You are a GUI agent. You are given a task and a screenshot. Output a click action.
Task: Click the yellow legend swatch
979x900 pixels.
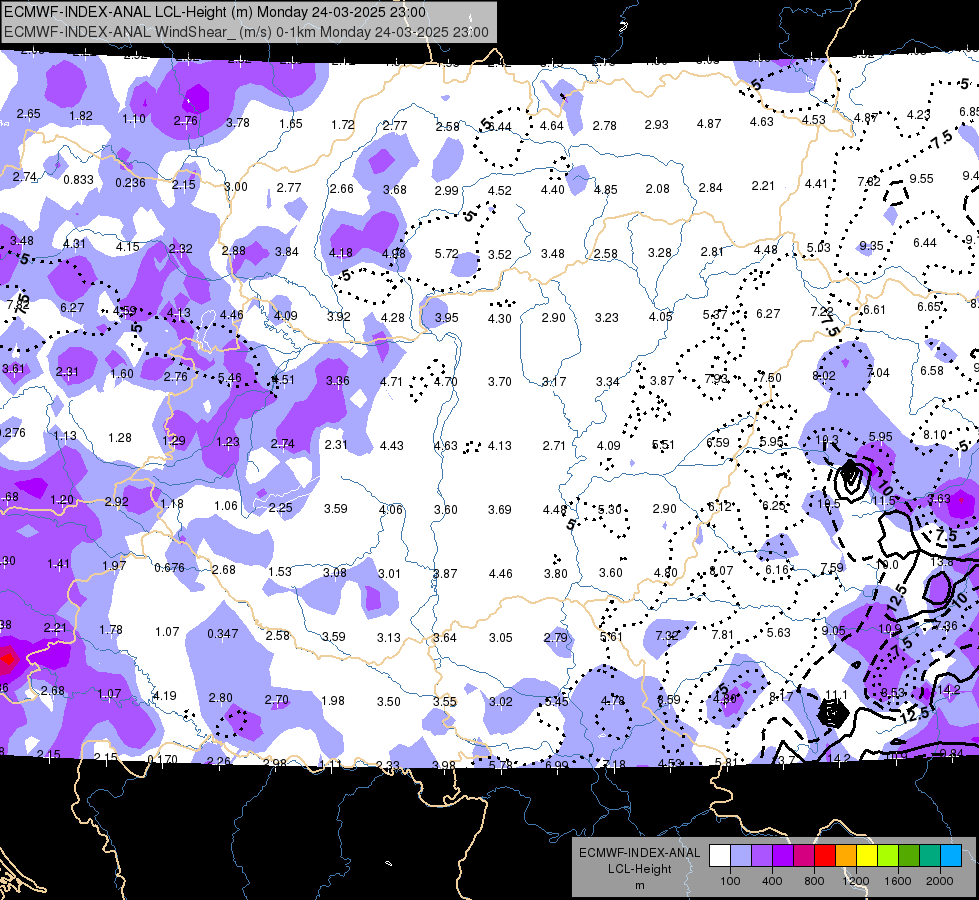(867, 856)
